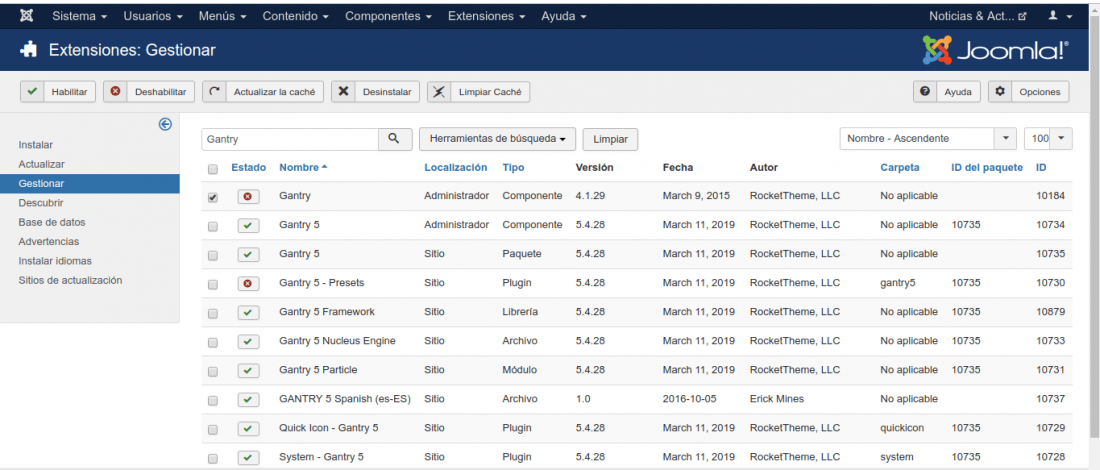Check the Quick Icon - Gantry 5 checkbox
The width and height of the screenshot is (1100, 470).
[213, 429]
